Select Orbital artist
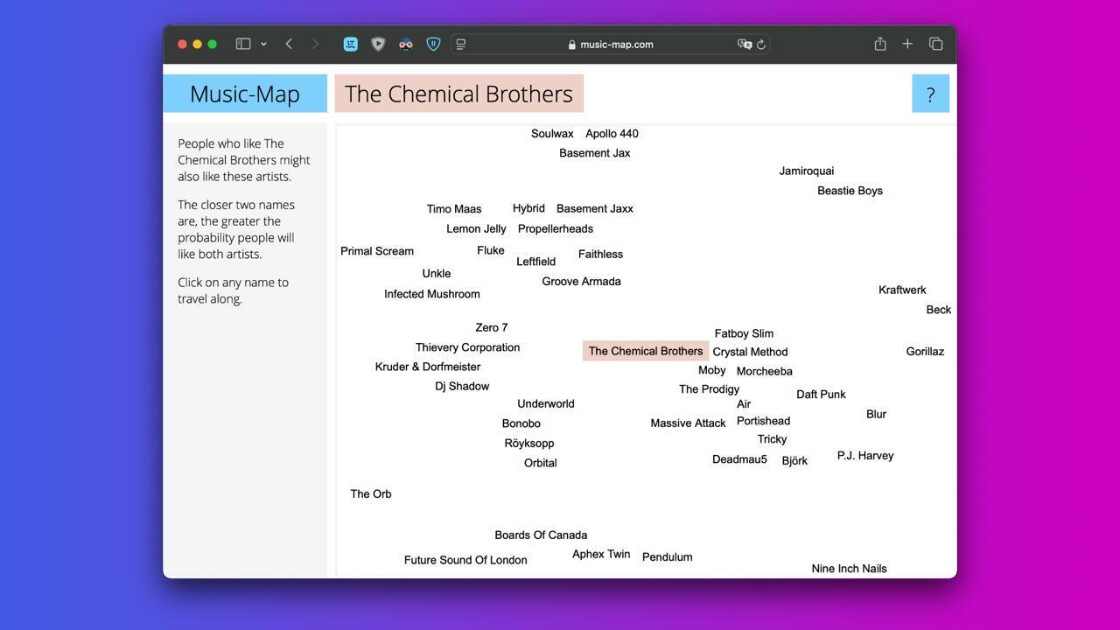The height and width of the screenshot is (630, 1120). pos(541,463)
